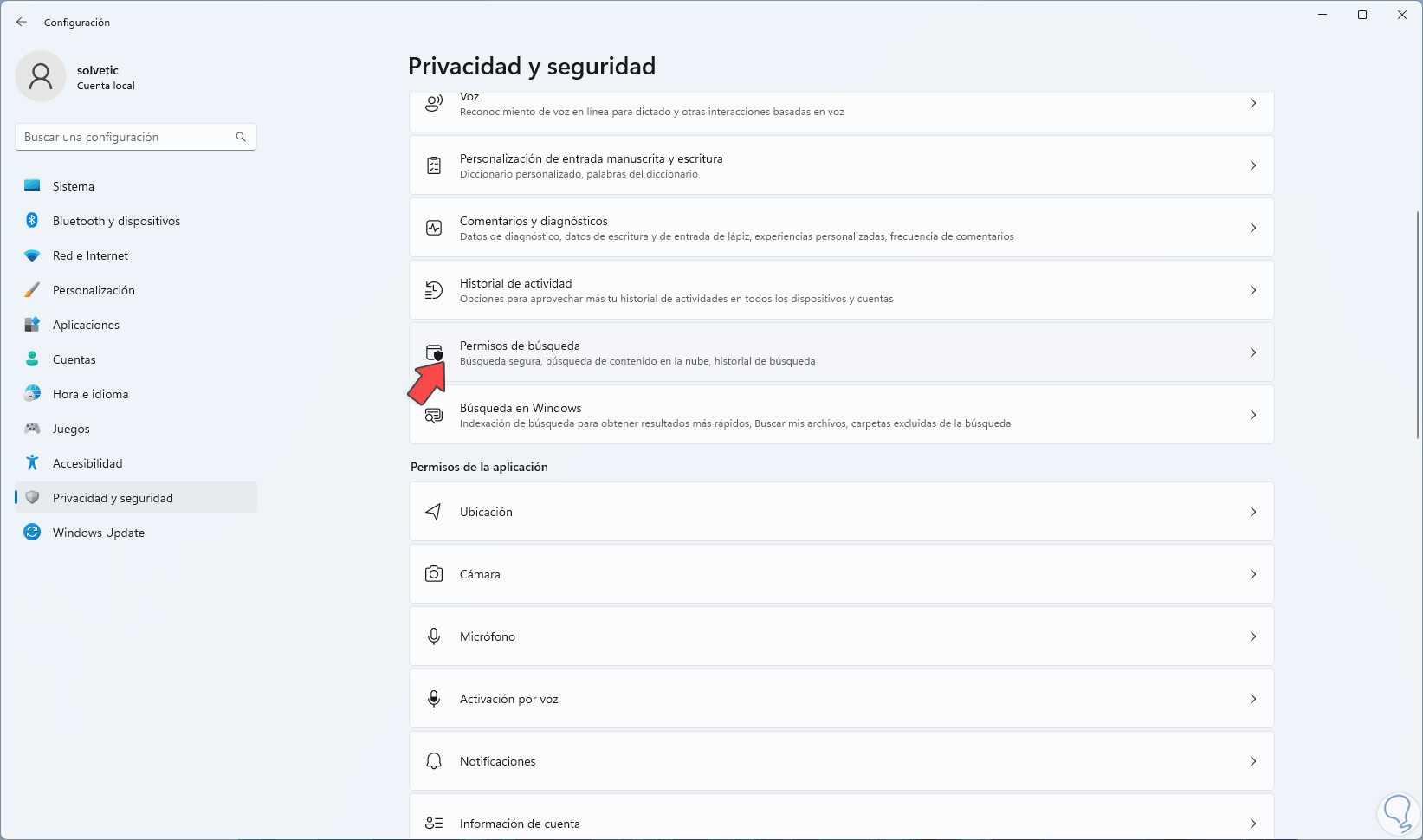Expand Comentarios y diagnósticos chevron
The height and width of the screenshot is (840, 1423).
coord(1252,228)
